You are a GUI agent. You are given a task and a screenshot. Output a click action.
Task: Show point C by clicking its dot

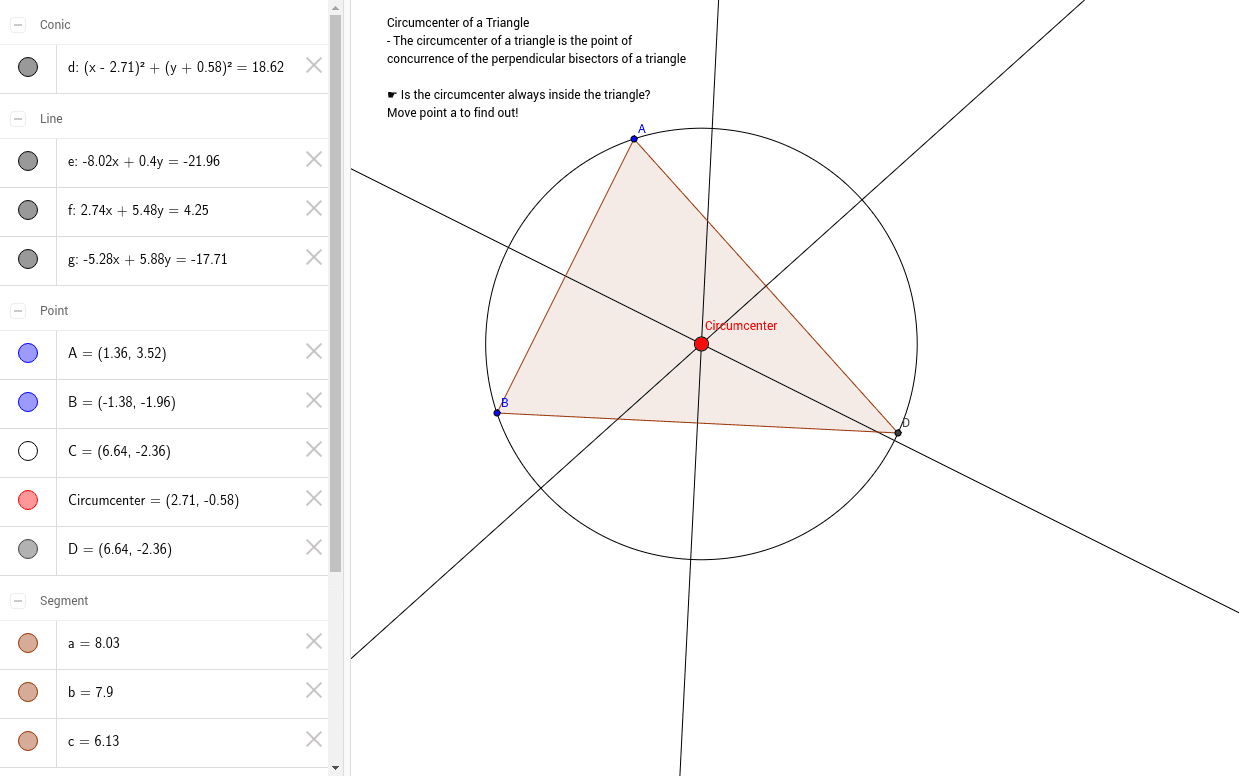click(29, 450)
